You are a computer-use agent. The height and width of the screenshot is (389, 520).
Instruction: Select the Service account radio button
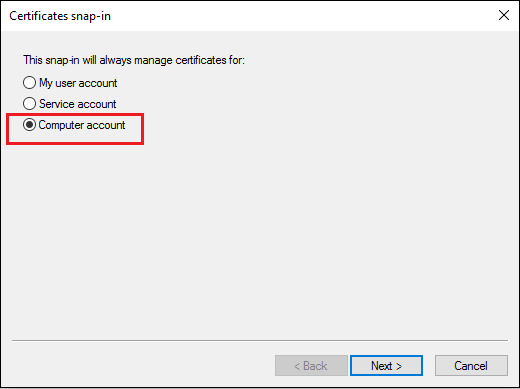(x=29, y=104)
